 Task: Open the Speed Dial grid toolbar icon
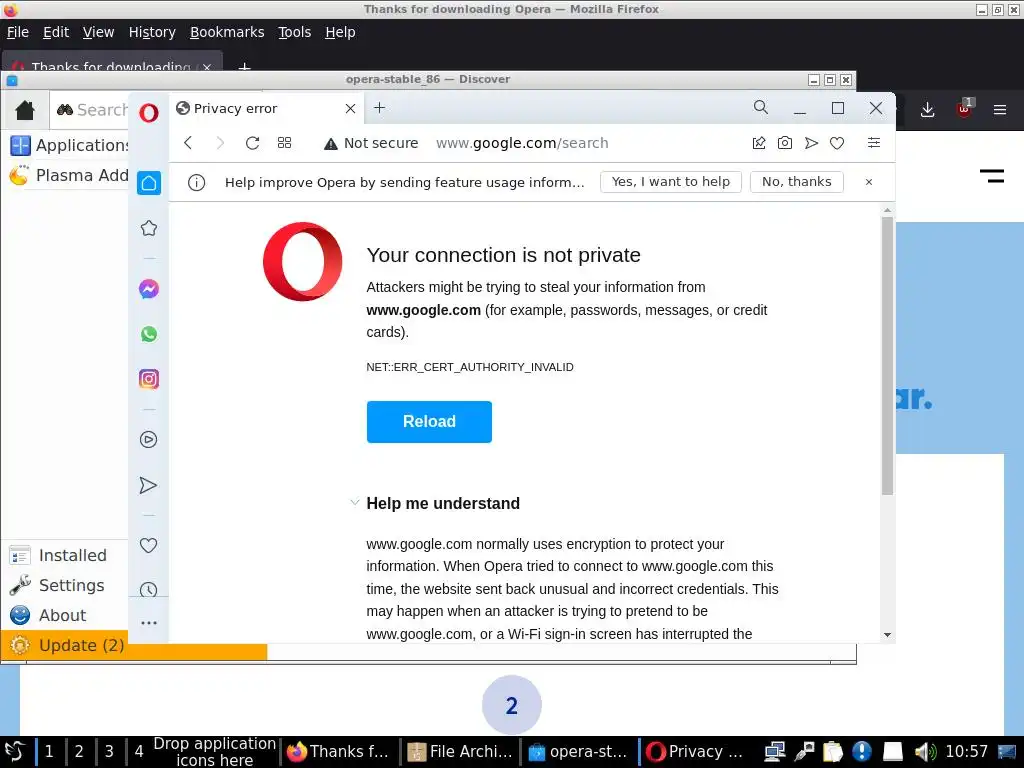point(284,143)
